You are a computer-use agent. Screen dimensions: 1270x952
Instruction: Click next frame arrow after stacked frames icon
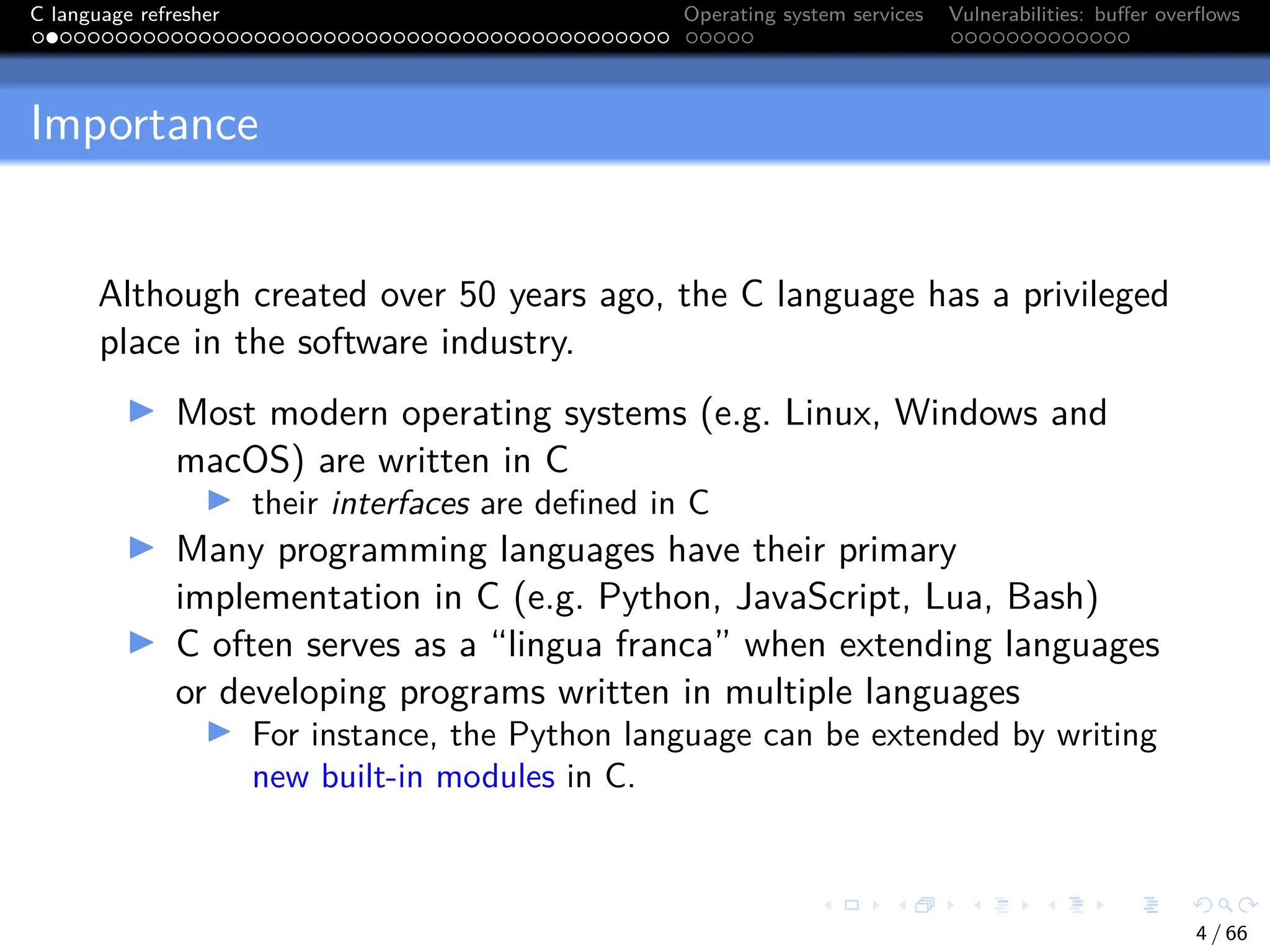pyautogui.click(x=951, y=906)
